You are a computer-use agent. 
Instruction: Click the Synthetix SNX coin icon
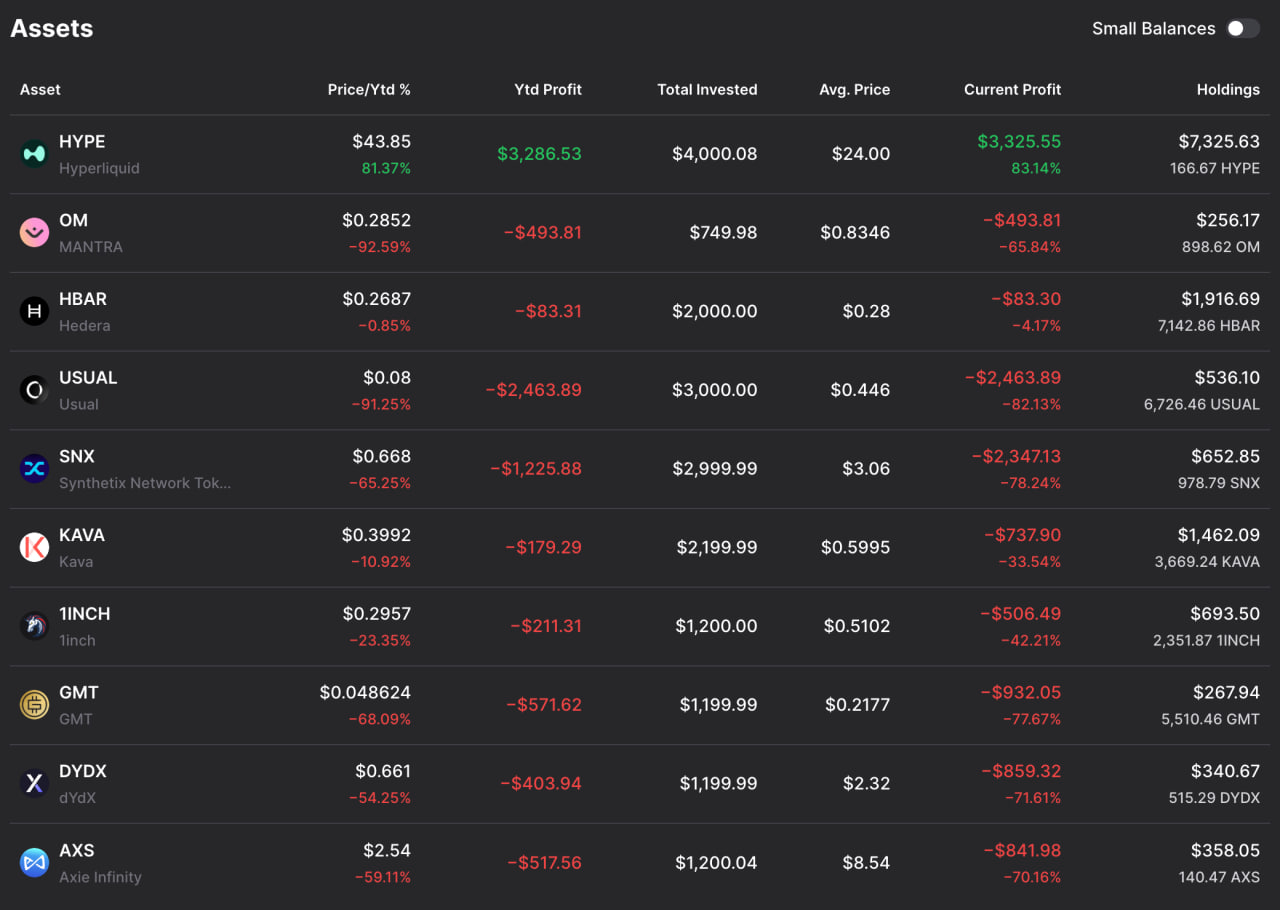tap(34, 469)
